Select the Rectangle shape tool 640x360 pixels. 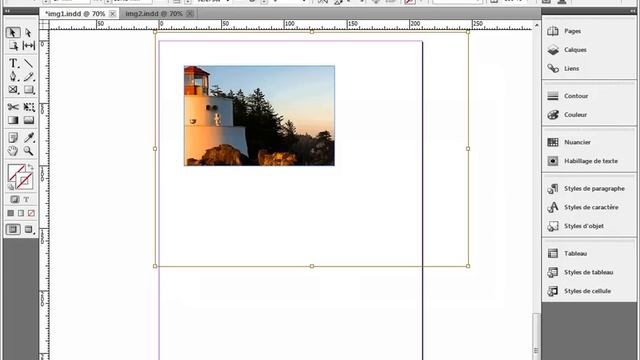tap(28, 89)
